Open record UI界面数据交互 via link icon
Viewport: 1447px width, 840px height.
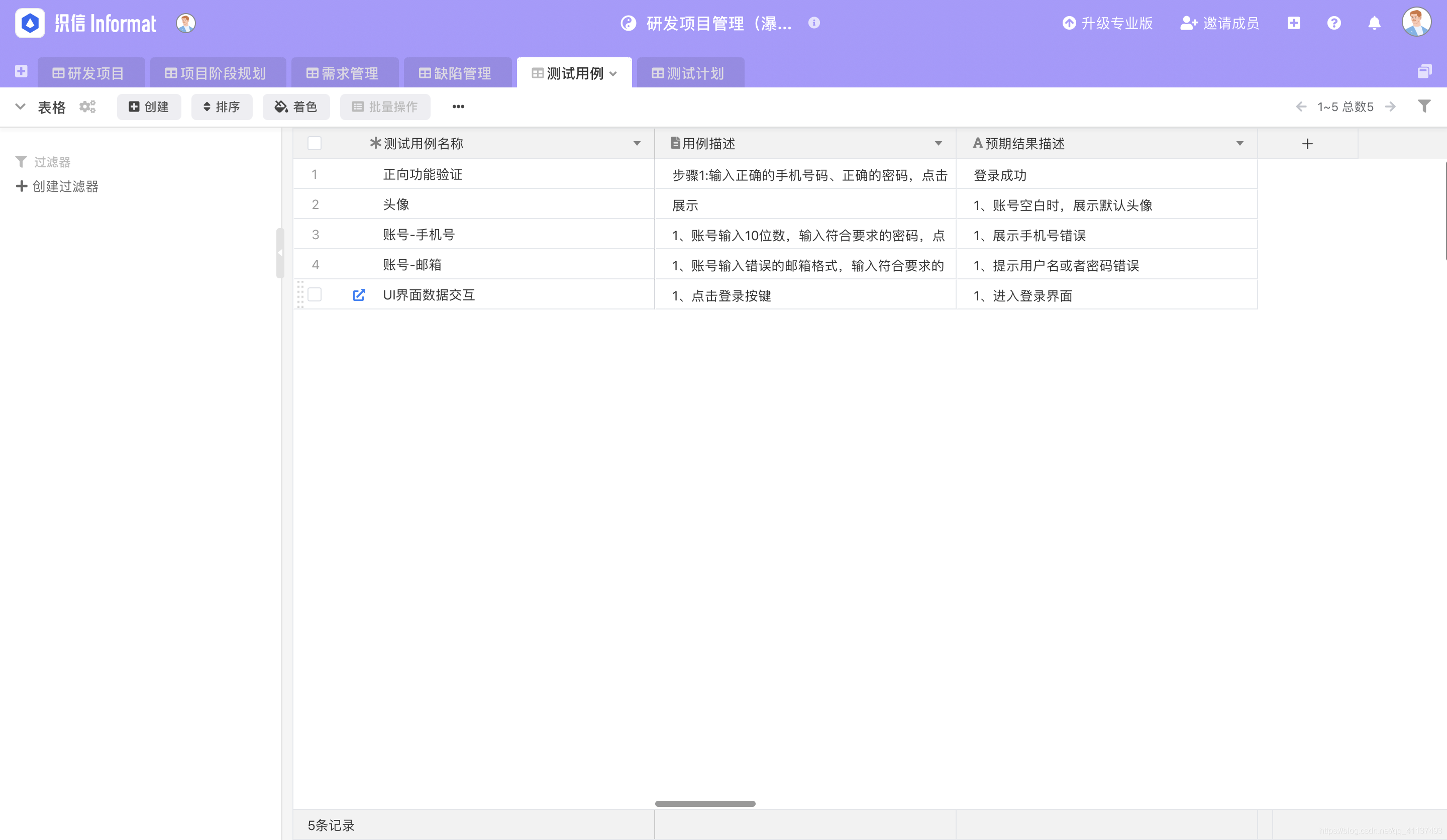[x=359, y=295]
